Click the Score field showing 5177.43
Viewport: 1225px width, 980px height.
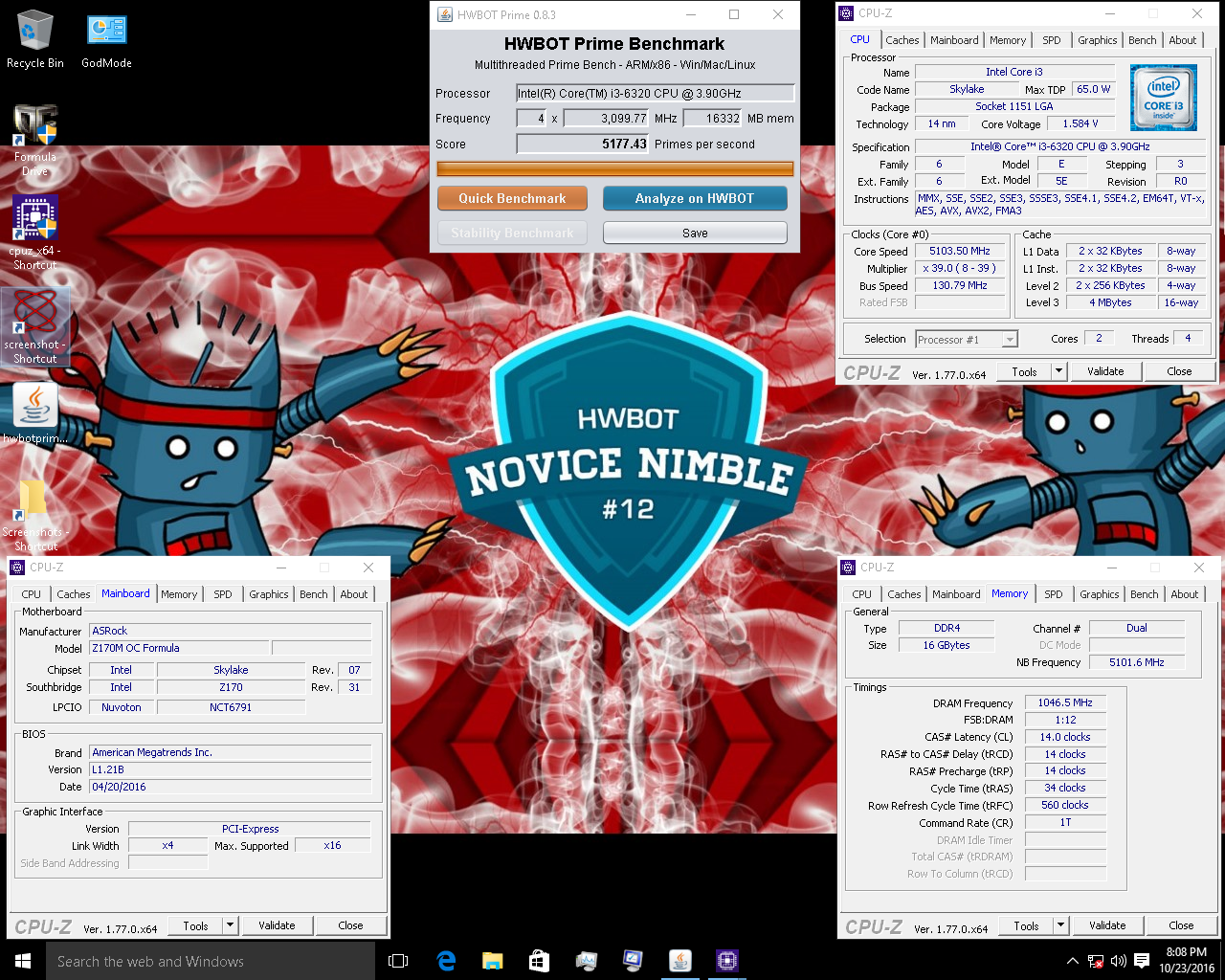[582, 144]
